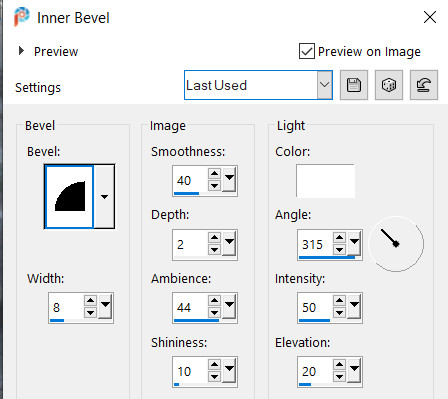Click inside the Elevation value field
Viewport: 448px width, 399px height.
315,371
